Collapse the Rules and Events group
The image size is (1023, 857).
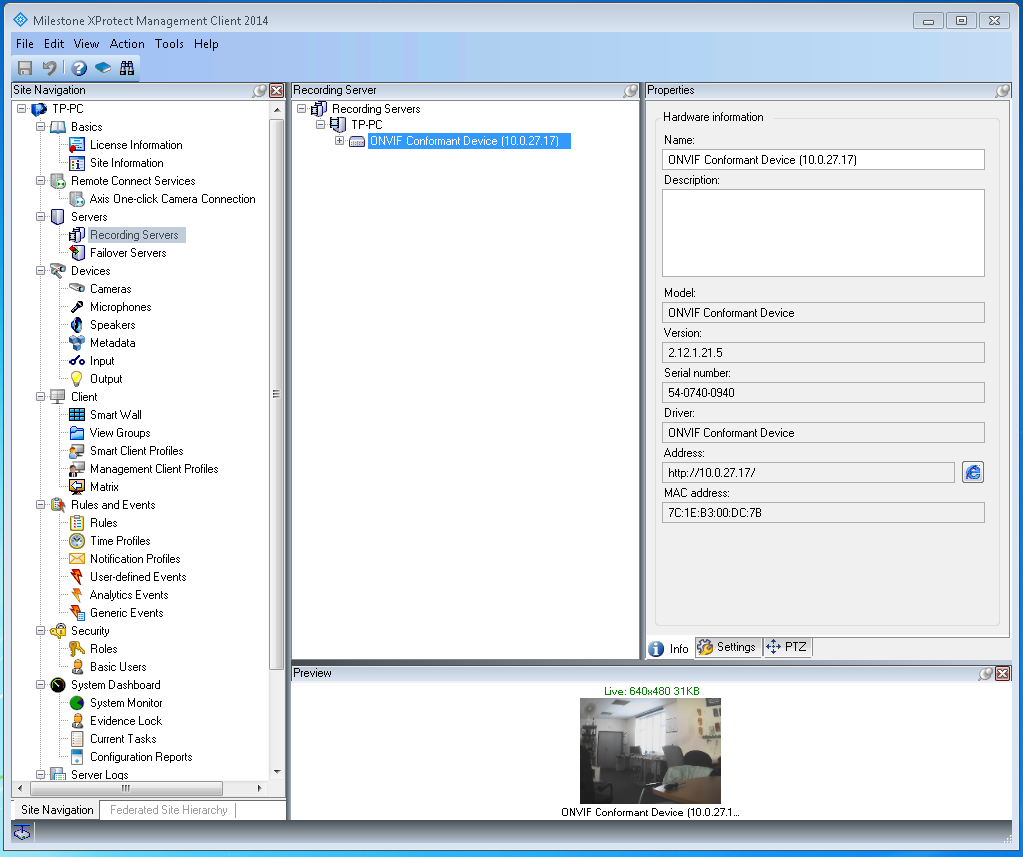tap(41, 505)
